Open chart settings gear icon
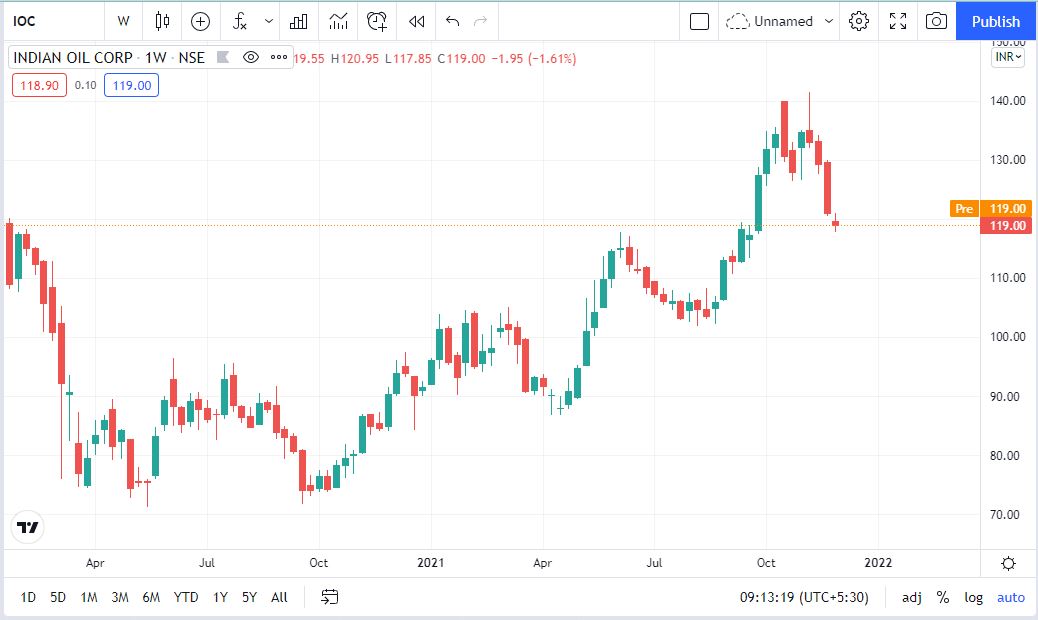Image resolution: width=1038 pixels, height=620 pixels. pos(858,21)
